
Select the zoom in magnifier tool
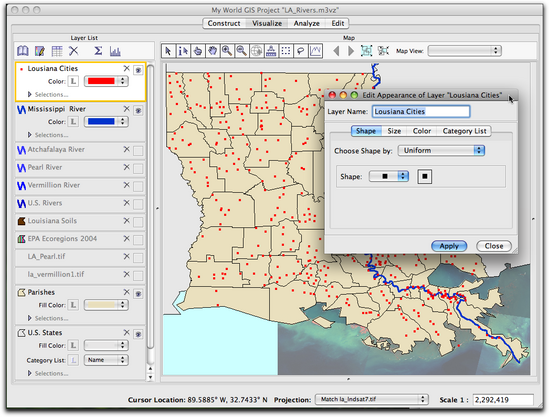tap(227, 51)
